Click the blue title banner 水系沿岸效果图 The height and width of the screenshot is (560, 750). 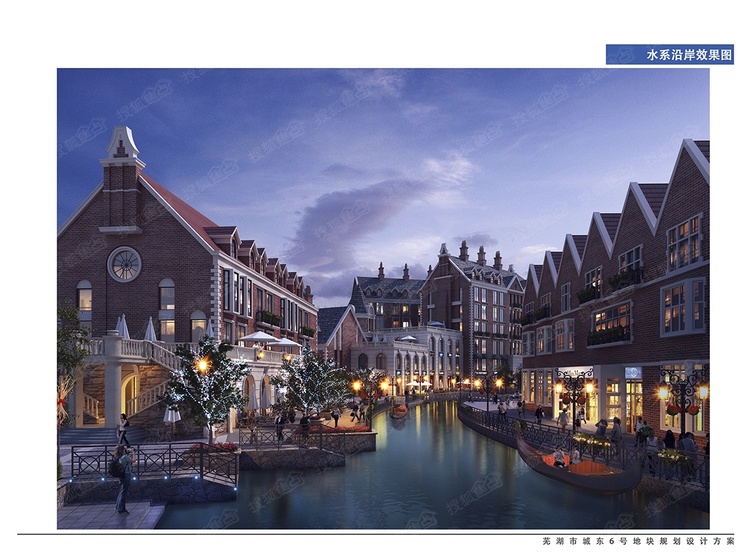670,55
